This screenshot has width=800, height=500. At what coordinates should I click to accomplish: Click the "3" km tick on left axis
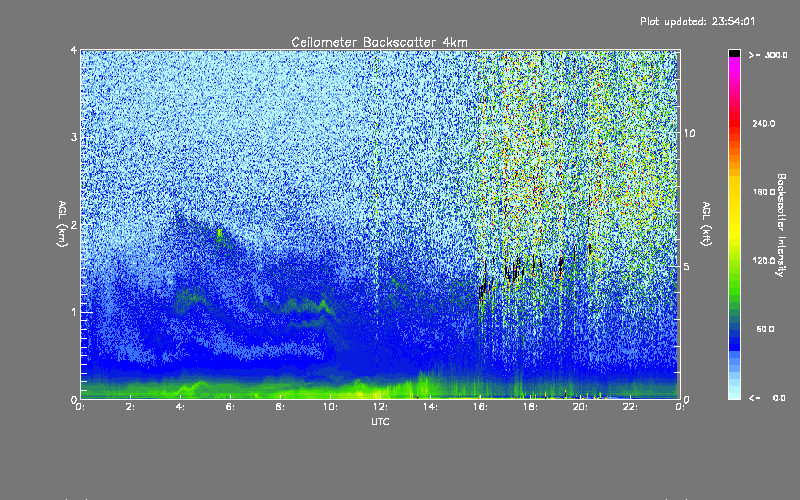coord(74,137)
